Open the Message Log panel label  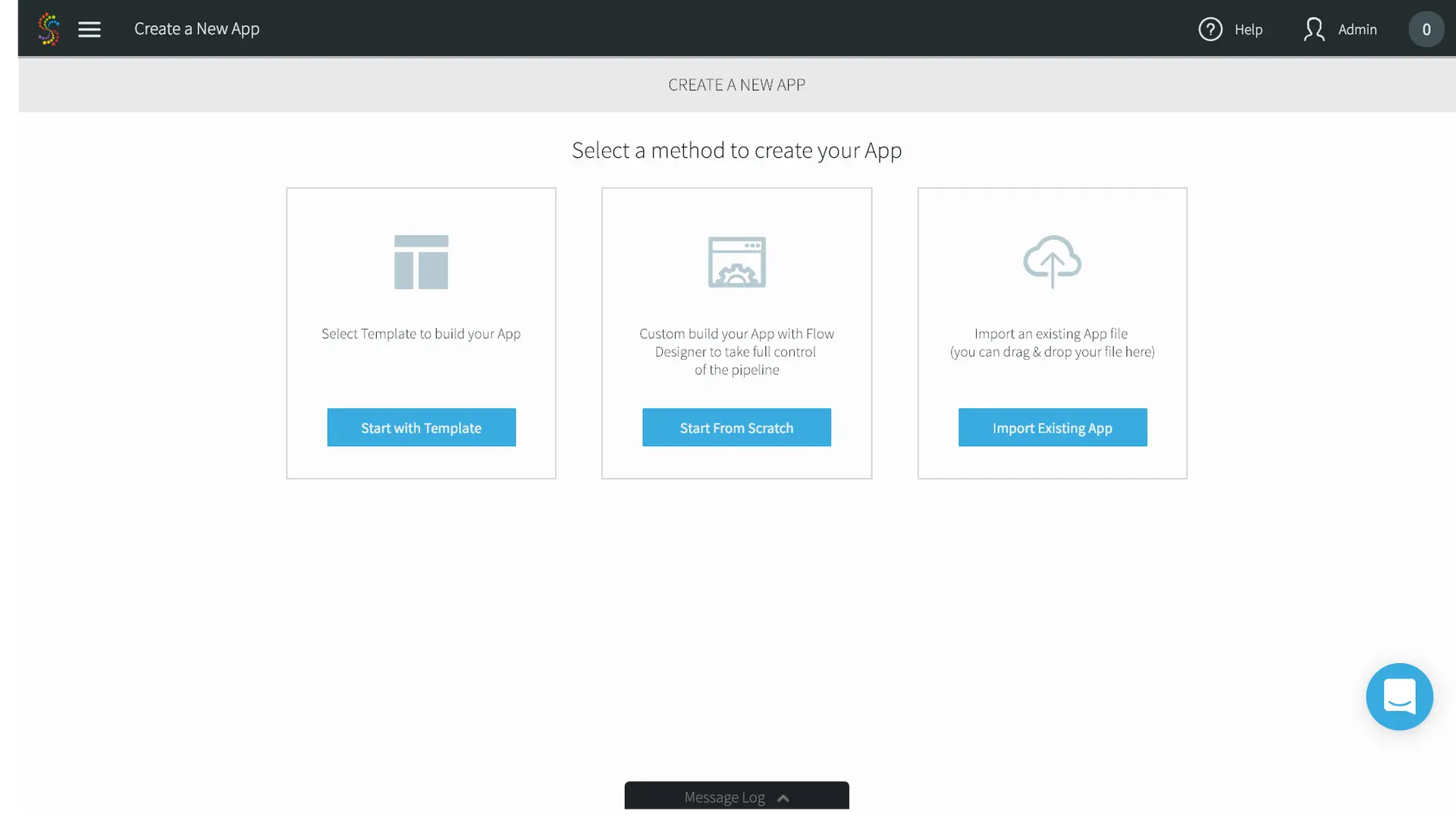pos(724,797)
